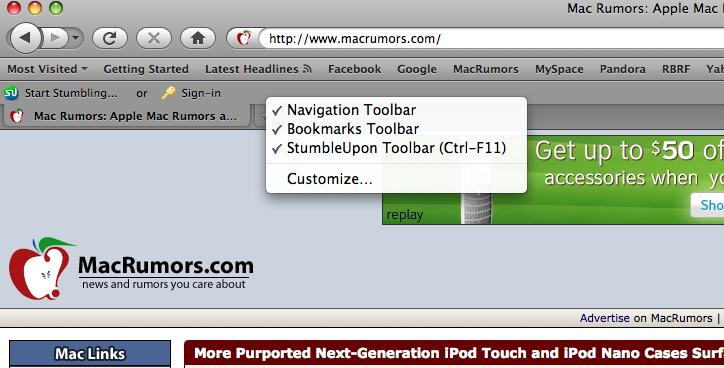Screen dimensions: 724x368
Task: Click Start Stumbling in StumbleUpon toolbar
Action: (71, 93)
